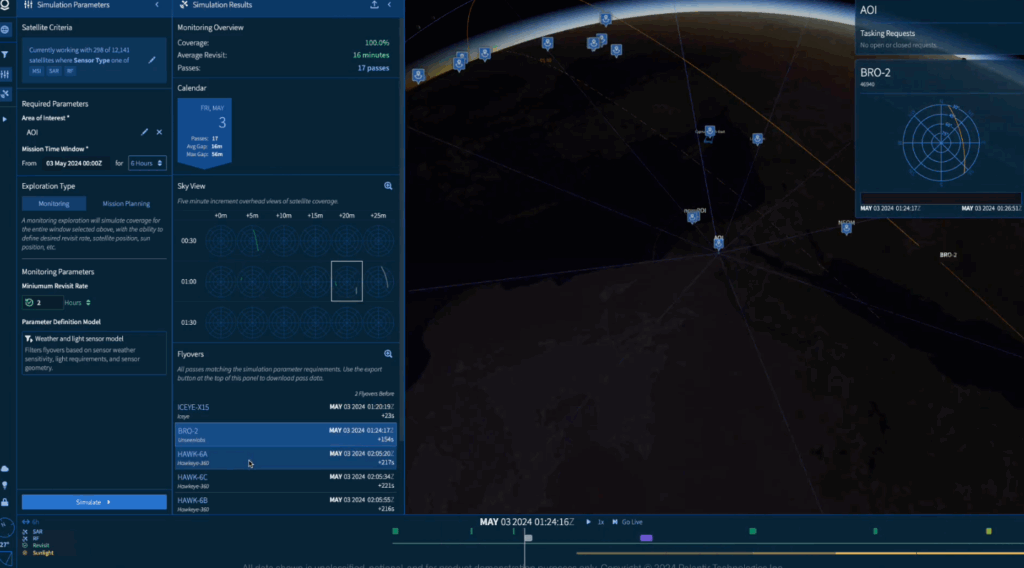Switch to Mission Planning exploration type
This screenshot has width=1024, height=568.
coord(126,204)
